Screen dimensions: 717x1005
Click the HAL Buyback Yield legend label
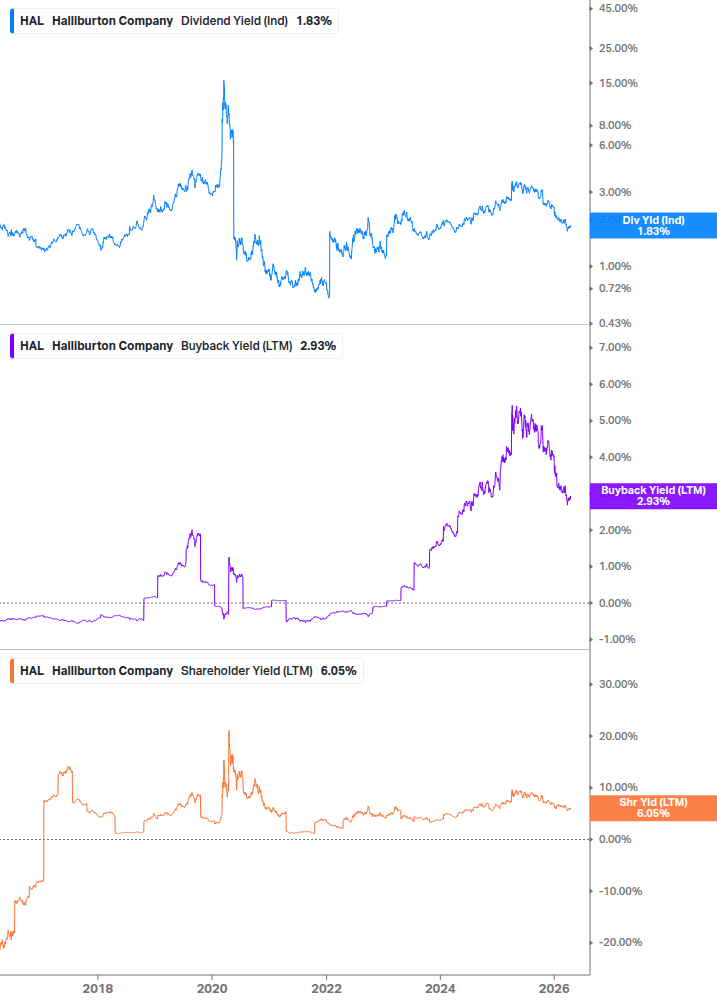click(x=177, y=346)
